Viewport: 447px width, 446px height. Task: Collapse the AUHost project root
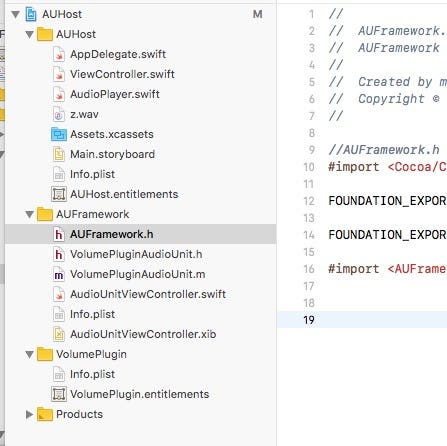click(15, 14)
